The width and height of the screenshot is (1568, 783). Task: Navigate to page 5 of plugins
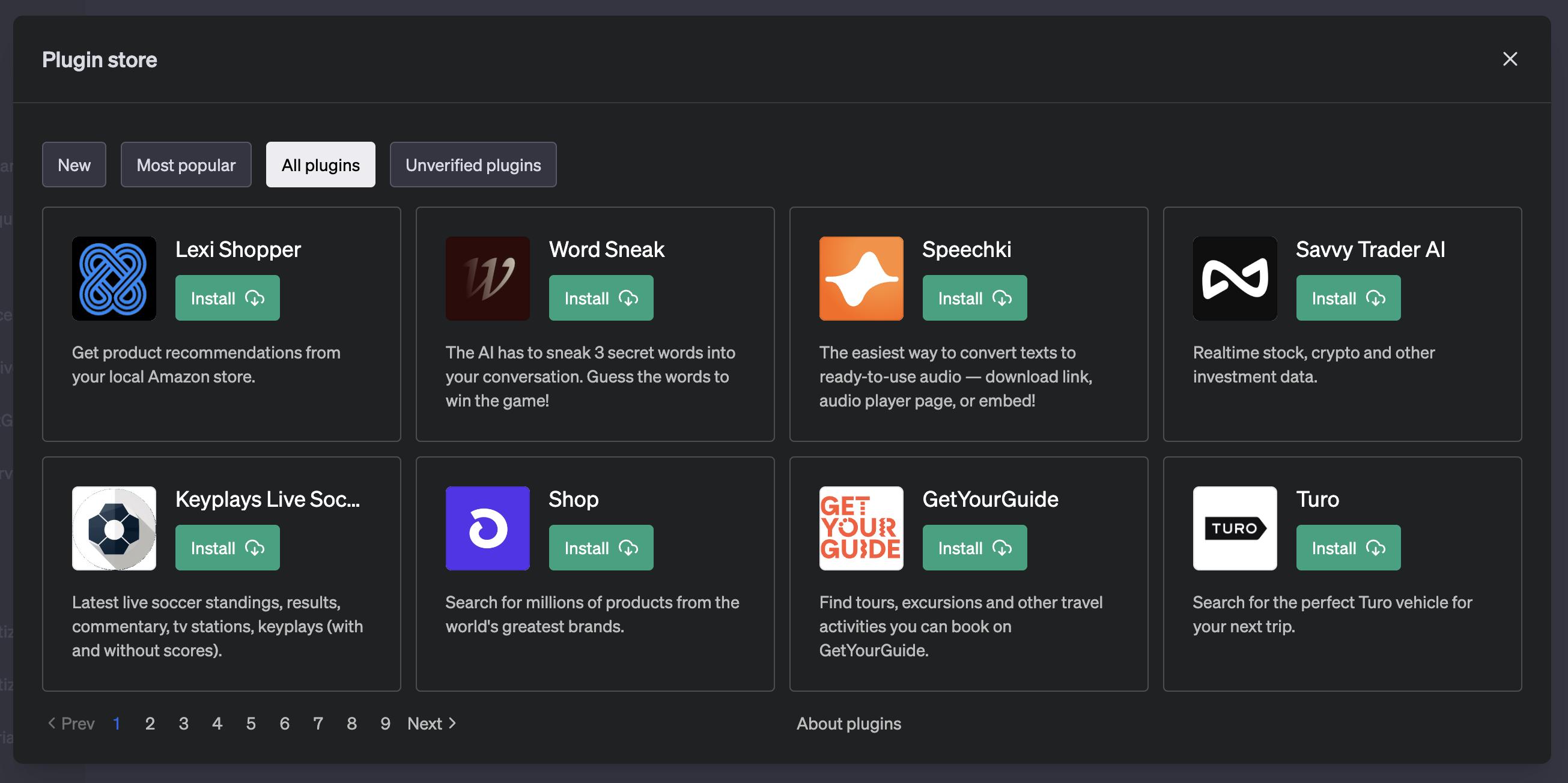point(250,723)
